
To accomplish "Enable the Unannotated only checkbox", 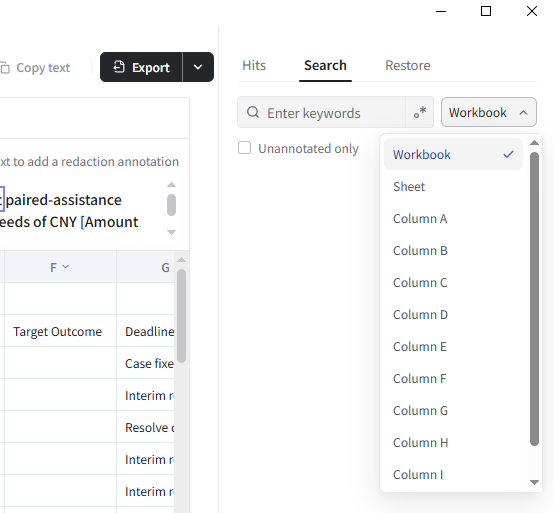I will (x=244, y=148).
